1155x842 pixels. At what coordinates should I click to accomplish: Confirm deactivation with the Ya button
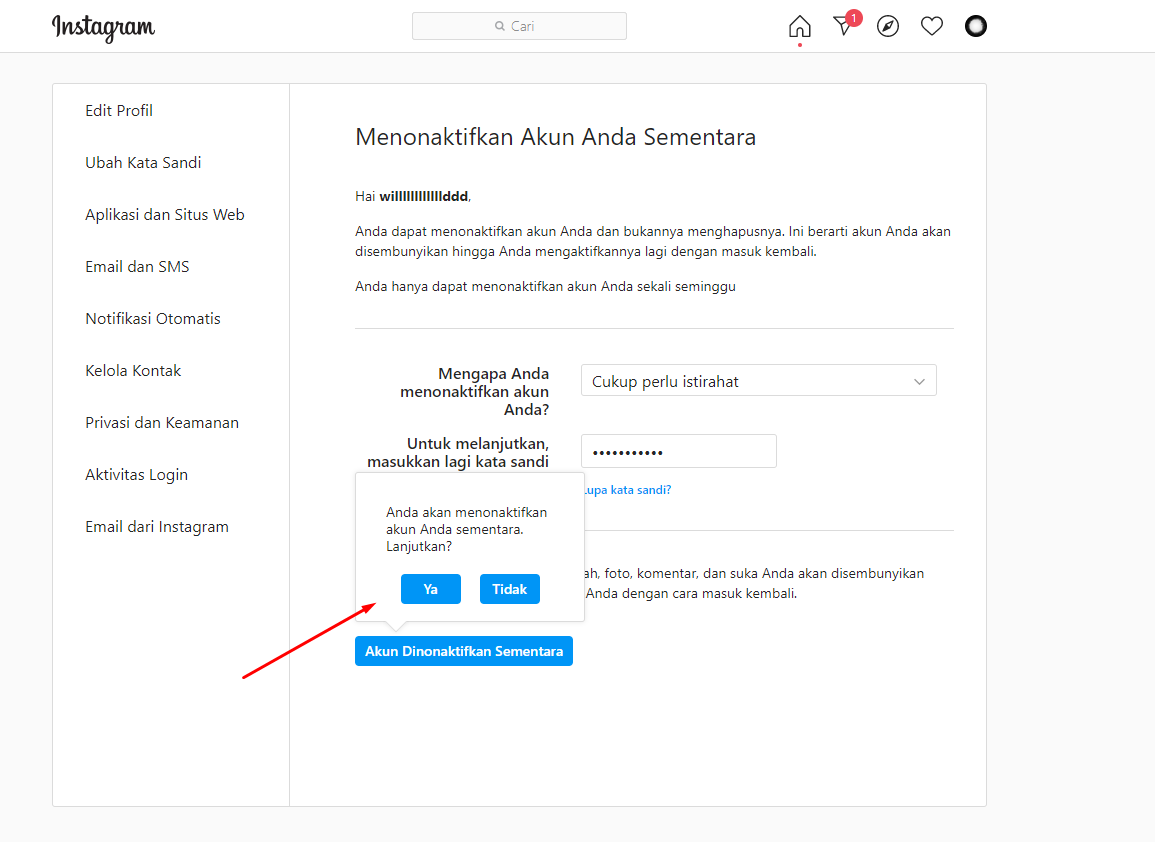point(430,589)
